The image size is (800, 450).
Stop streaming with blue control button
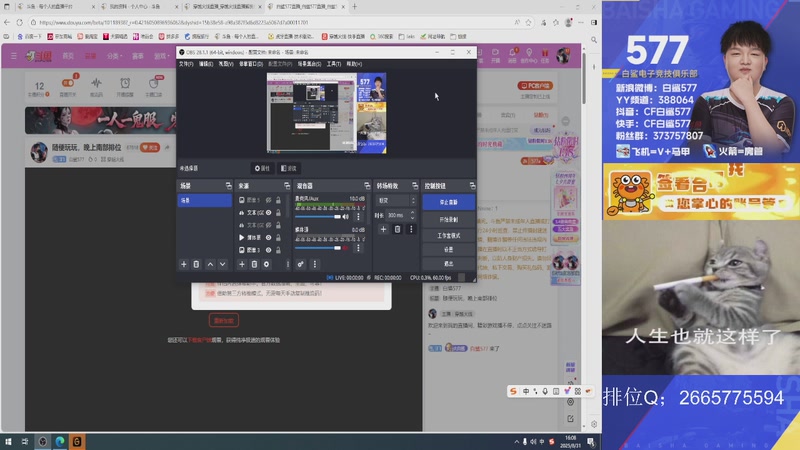(x=448, y=203)
